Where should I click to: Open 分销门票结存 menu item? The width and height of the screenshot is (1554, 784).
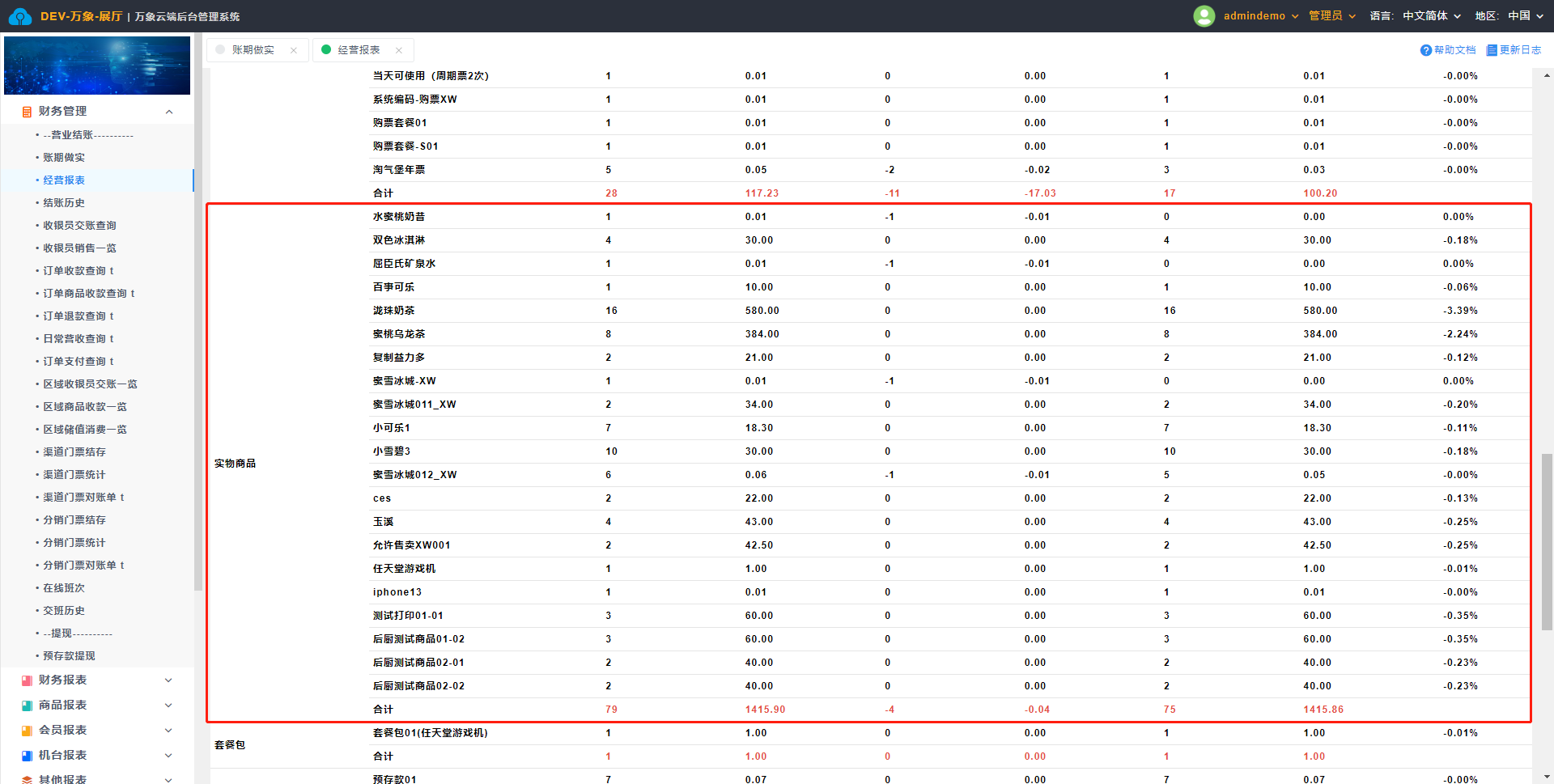(74, 520)
